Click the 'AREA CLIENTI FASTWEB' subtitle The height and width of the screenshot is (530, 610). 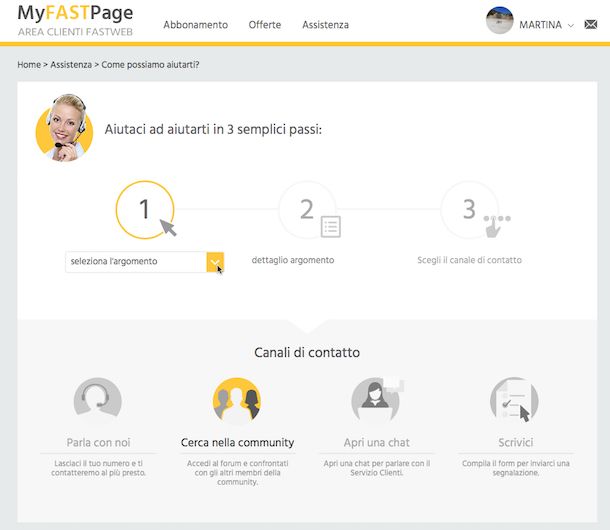point(75,32)
